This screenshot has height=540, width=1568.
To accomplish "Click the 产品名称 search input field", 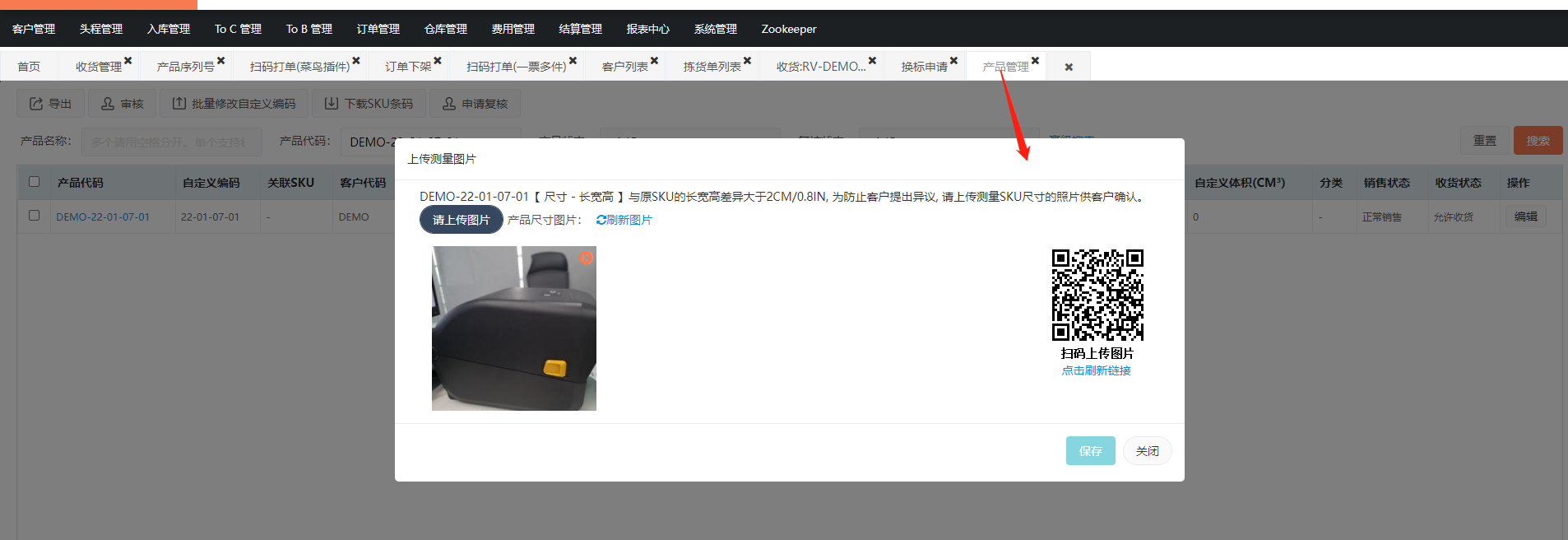I will (x=170, y=142).
